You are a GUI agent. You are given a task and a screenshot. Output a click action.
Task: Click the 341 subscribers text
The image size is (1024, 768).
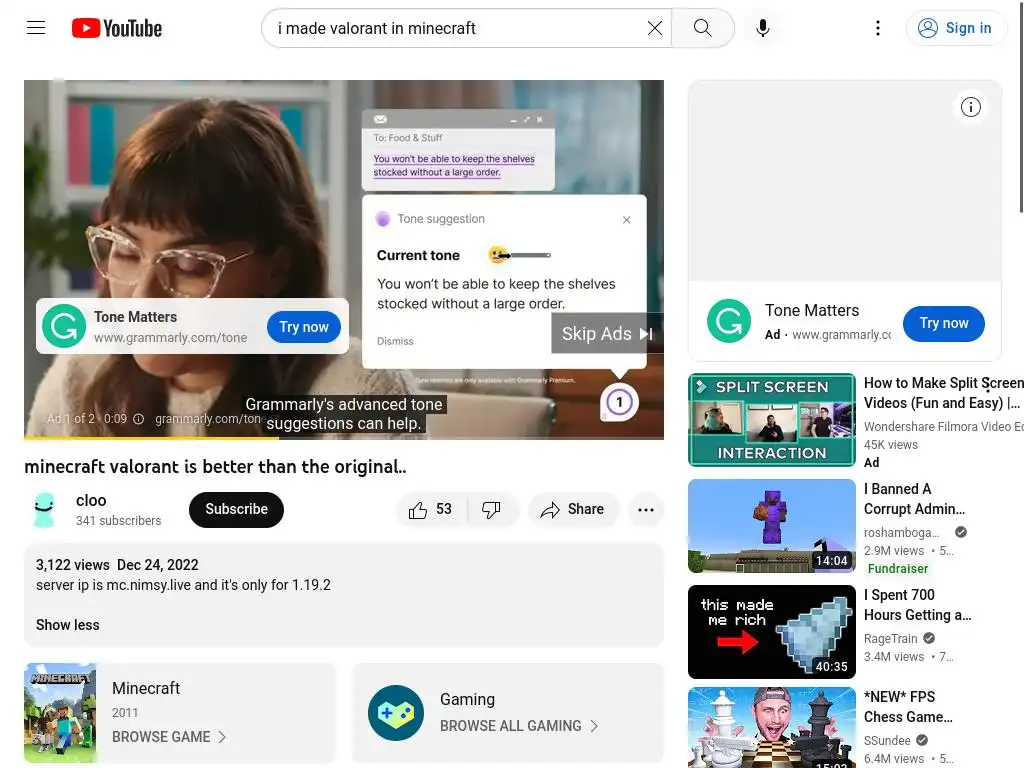pyautogui.click(x=118, y=520)
